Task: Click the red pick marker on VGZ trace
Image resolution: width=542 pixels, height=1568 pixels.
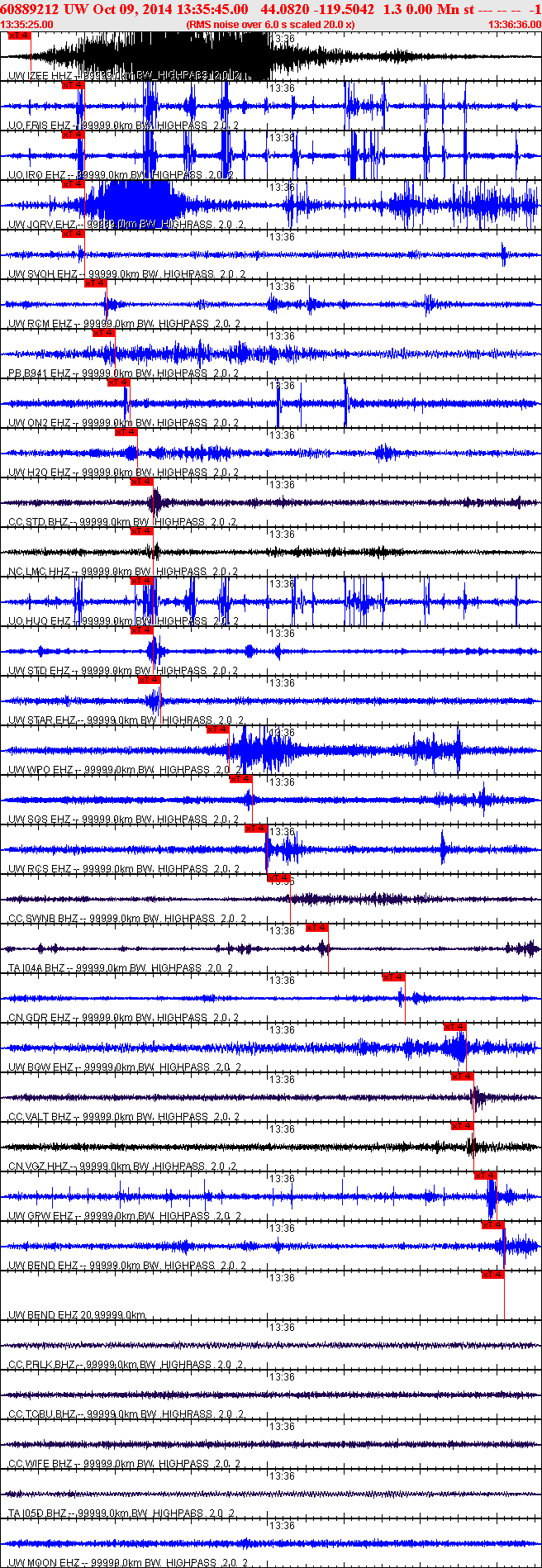Action: (463, 1126)
